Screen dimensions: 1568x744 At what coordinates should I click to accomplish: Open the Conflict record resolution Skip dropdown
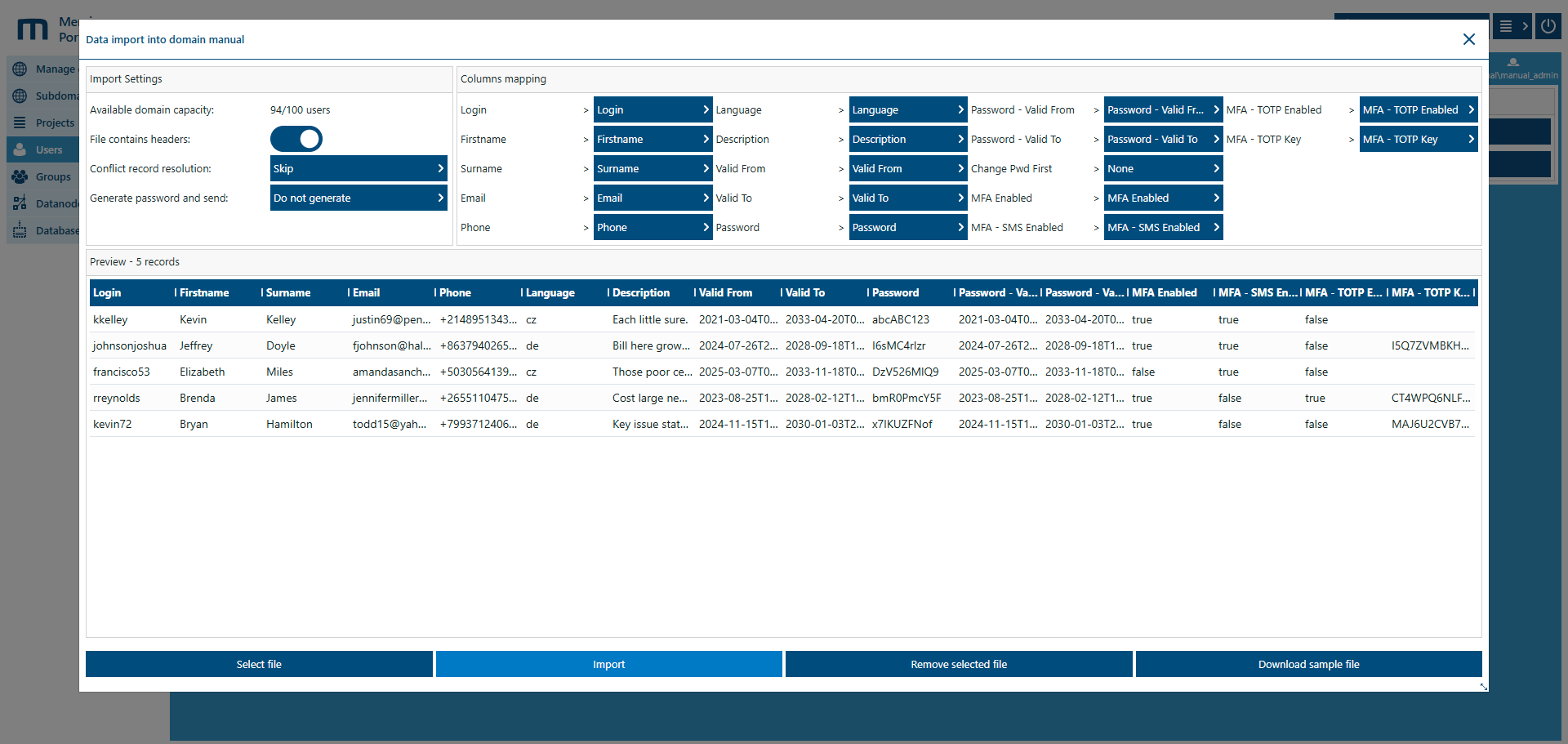(x=359, y=168)
